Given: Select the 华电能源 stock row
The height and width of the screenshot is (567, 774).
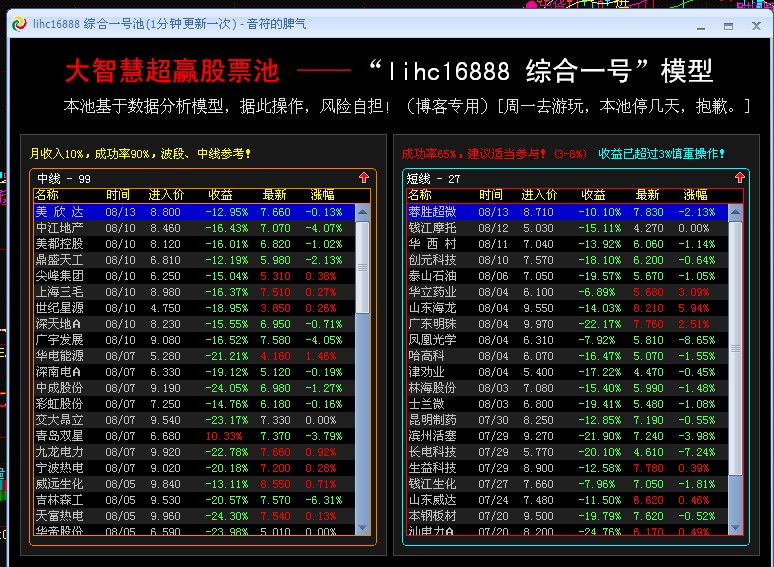Looking at the screenshot, I should click(194, 356).
